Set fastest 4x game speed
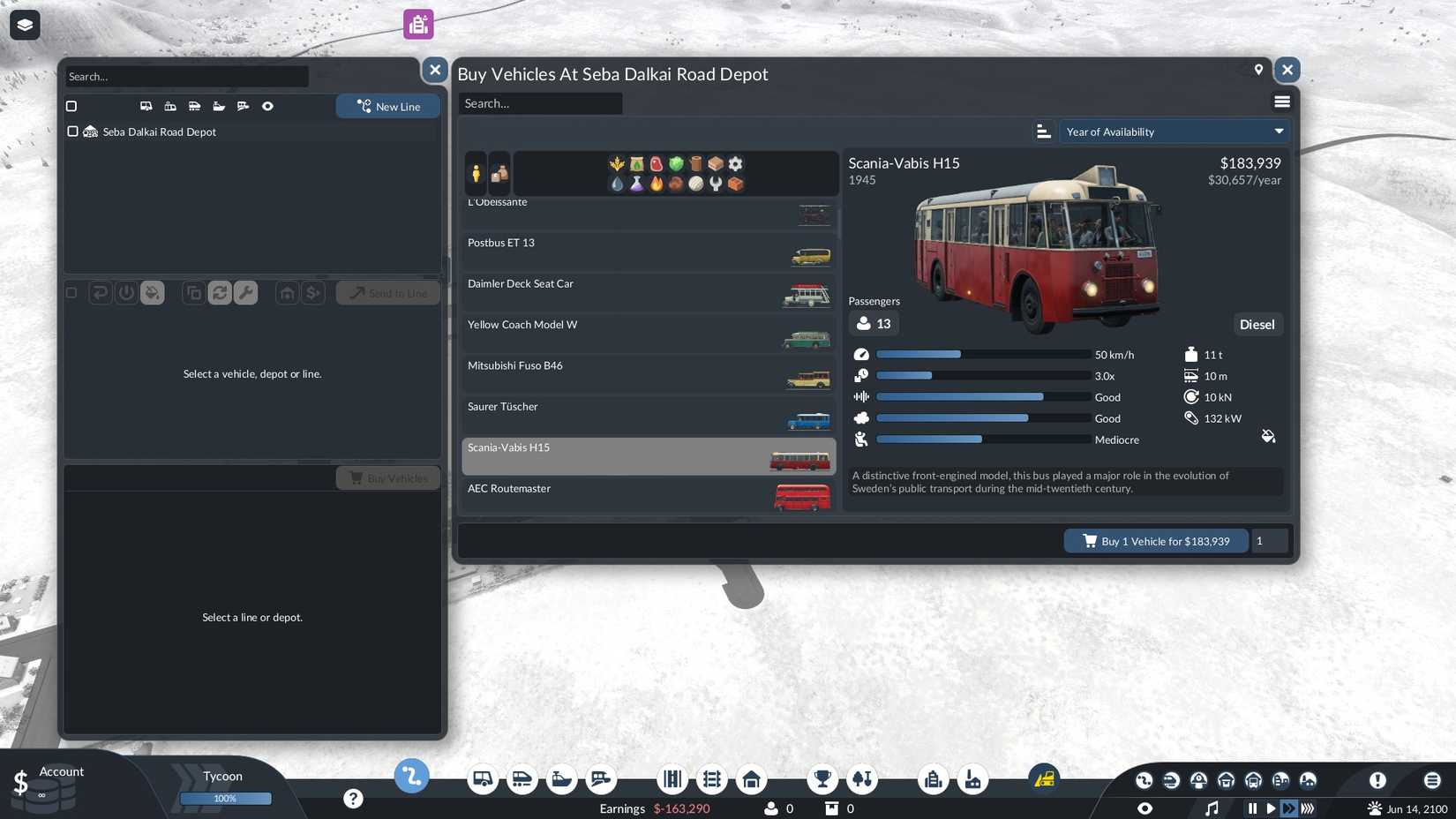Image resolution: width=1456 pixels, height=819 pixels. [1308, 808]
